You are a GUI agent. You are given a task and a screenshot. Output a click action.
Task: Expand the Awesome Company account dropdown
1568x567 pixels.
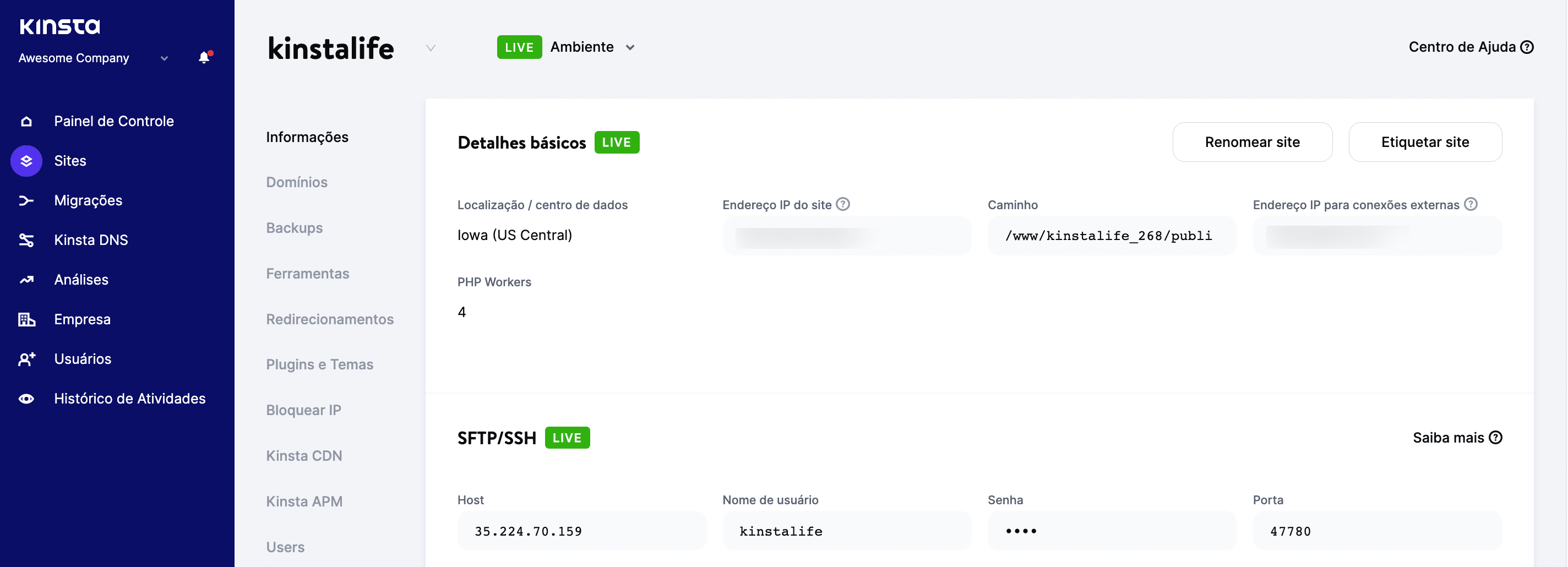(x=164, y=58)
